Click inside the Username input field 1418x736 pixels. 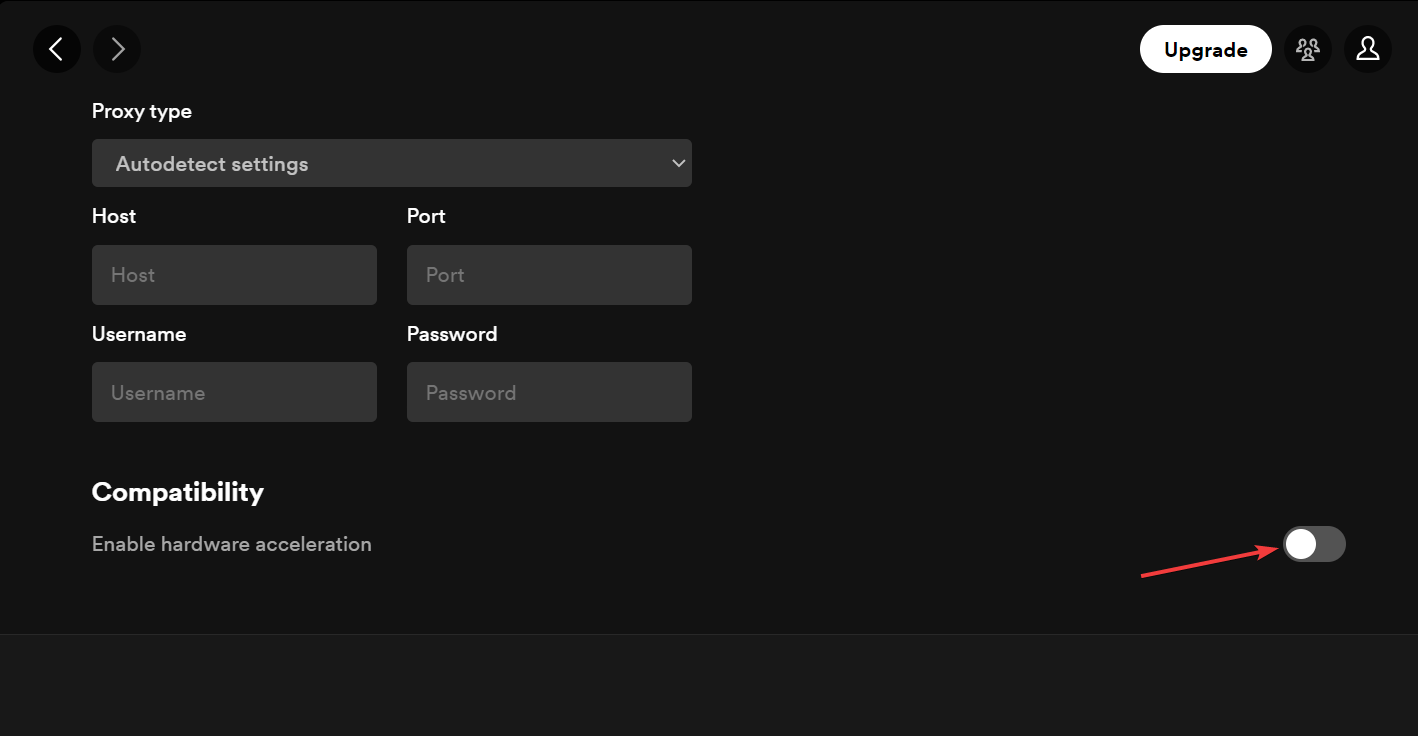tap(234, 392)
